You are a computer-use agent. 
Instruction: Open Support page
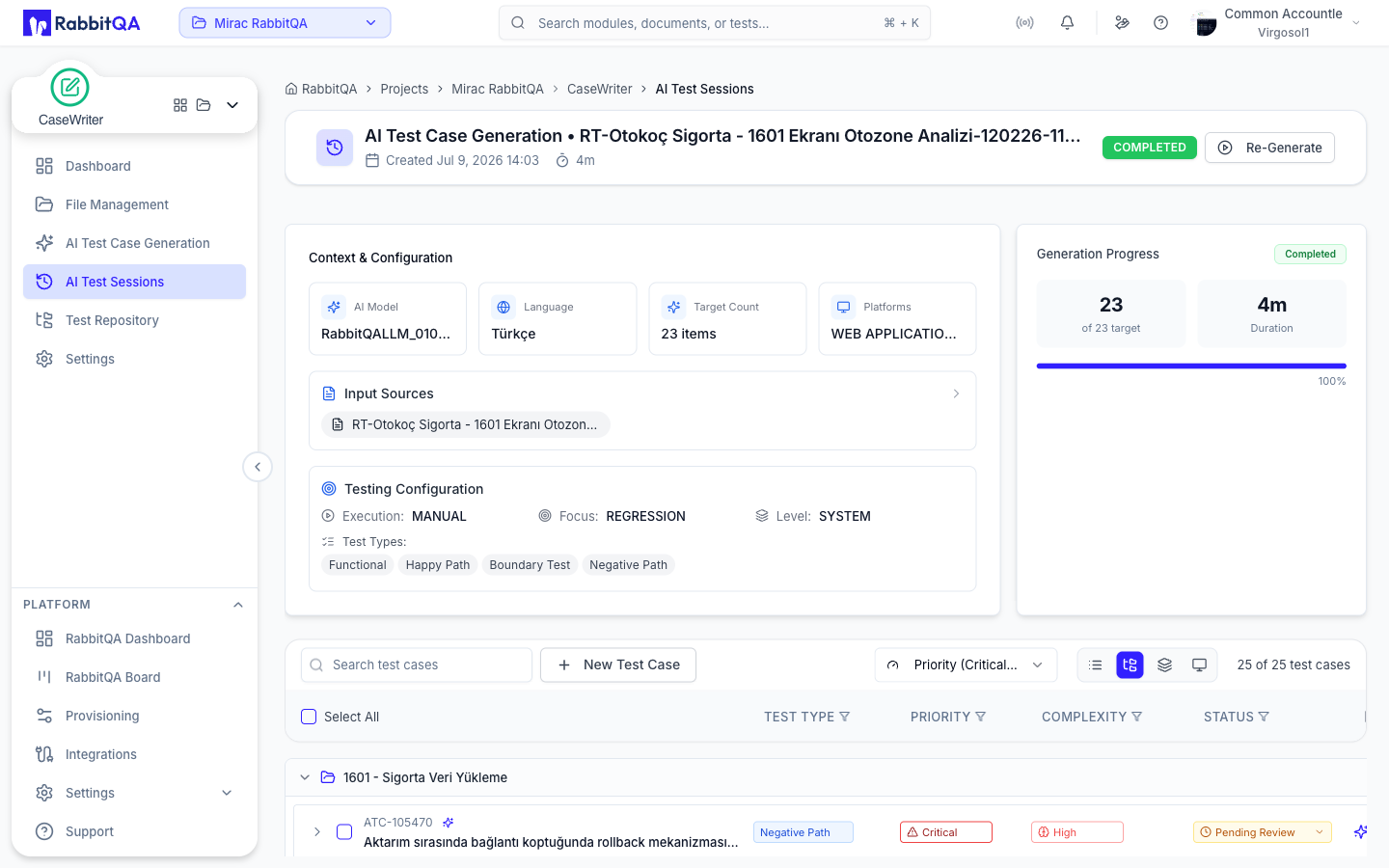tap(134, 831)
